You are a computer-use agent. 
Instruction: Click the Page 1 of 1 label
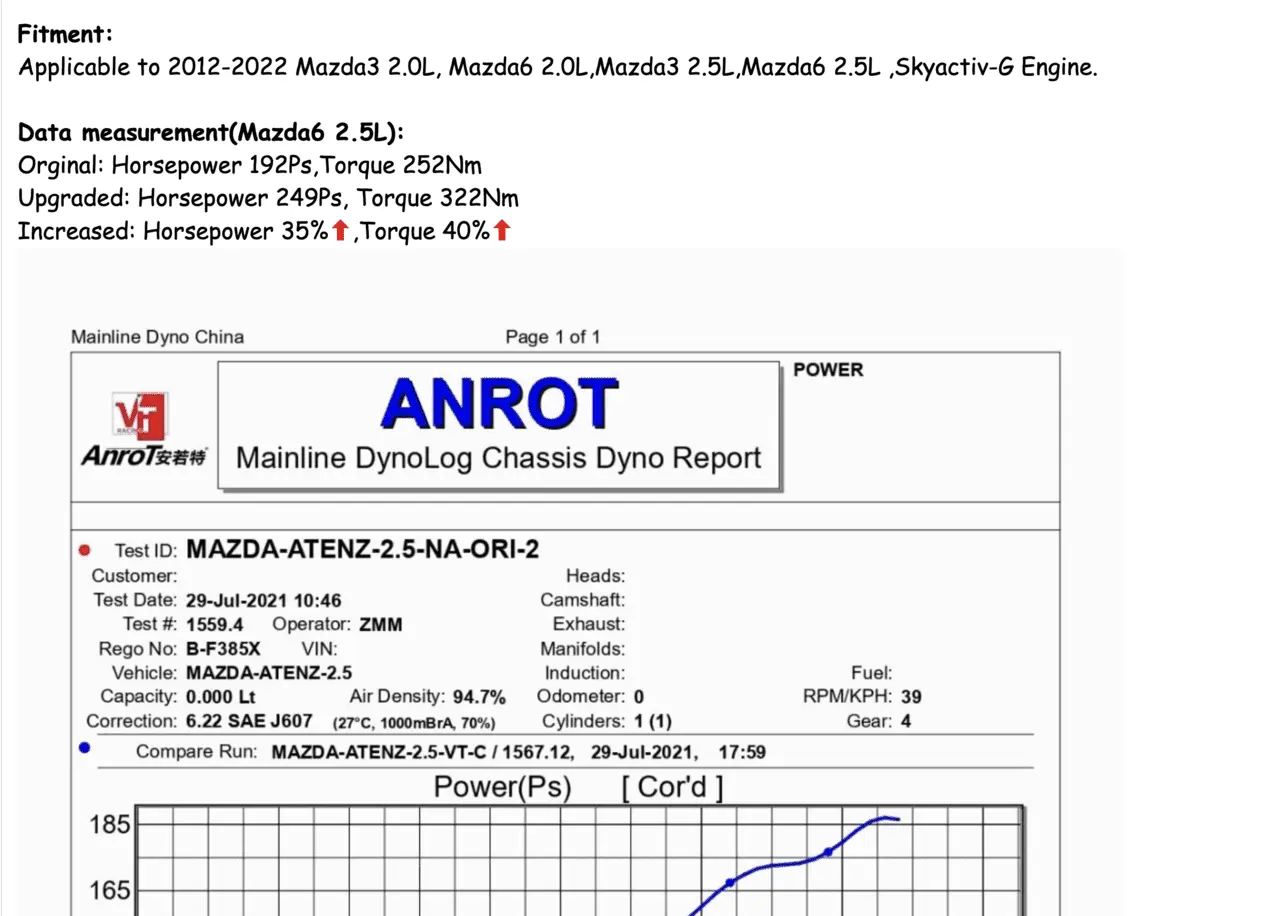[553, 337]
